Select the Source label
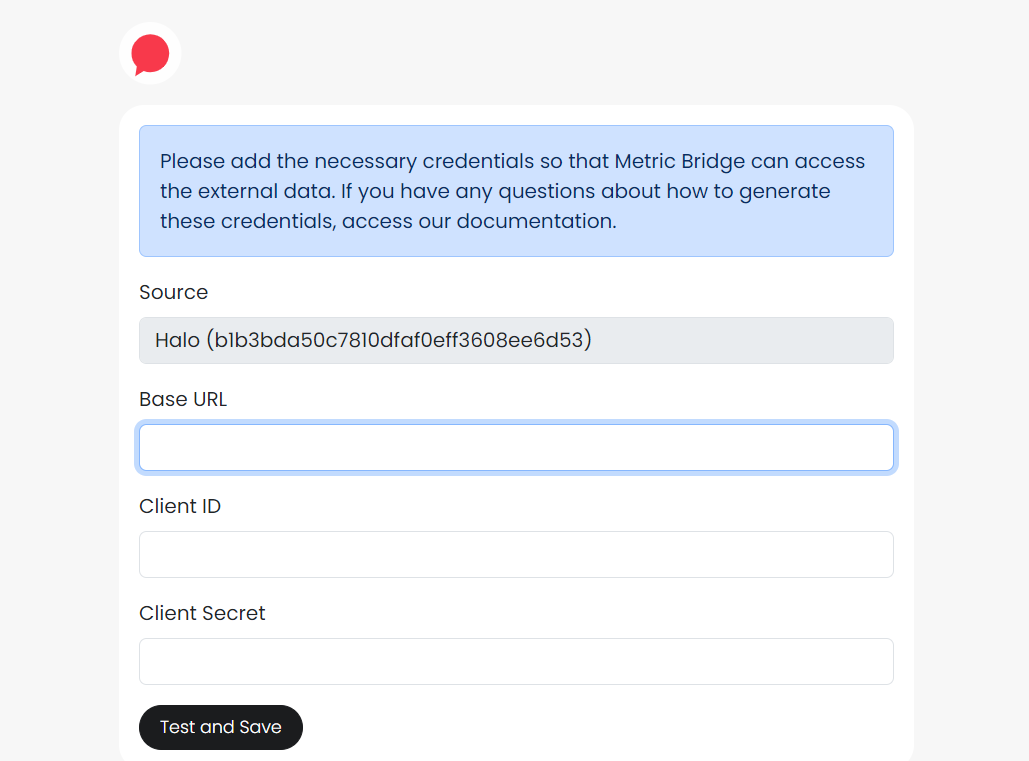1029x761 pixels. 173,292
